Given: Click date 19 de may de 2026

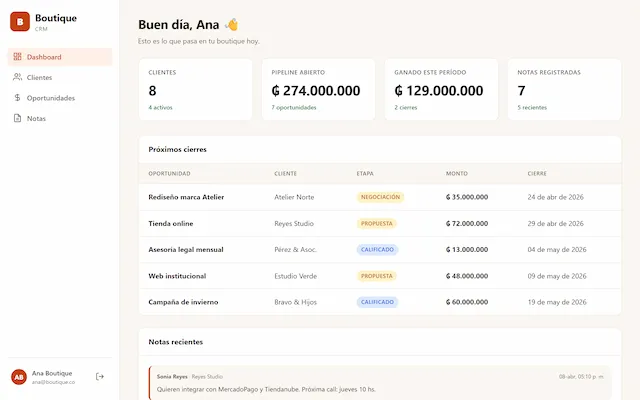Looking at the screenshot, I should click(557, 302).
